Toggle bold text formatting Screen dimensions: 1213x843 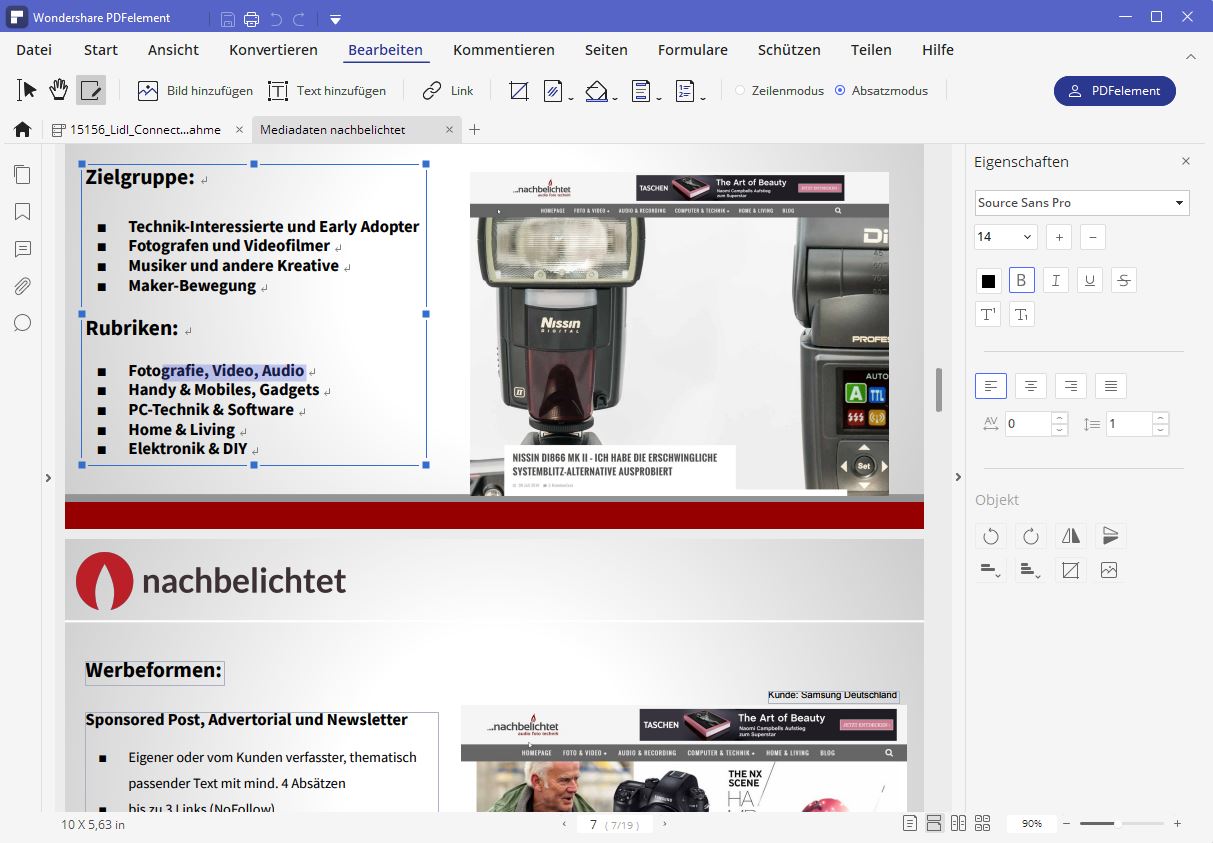coord(1021,281)
